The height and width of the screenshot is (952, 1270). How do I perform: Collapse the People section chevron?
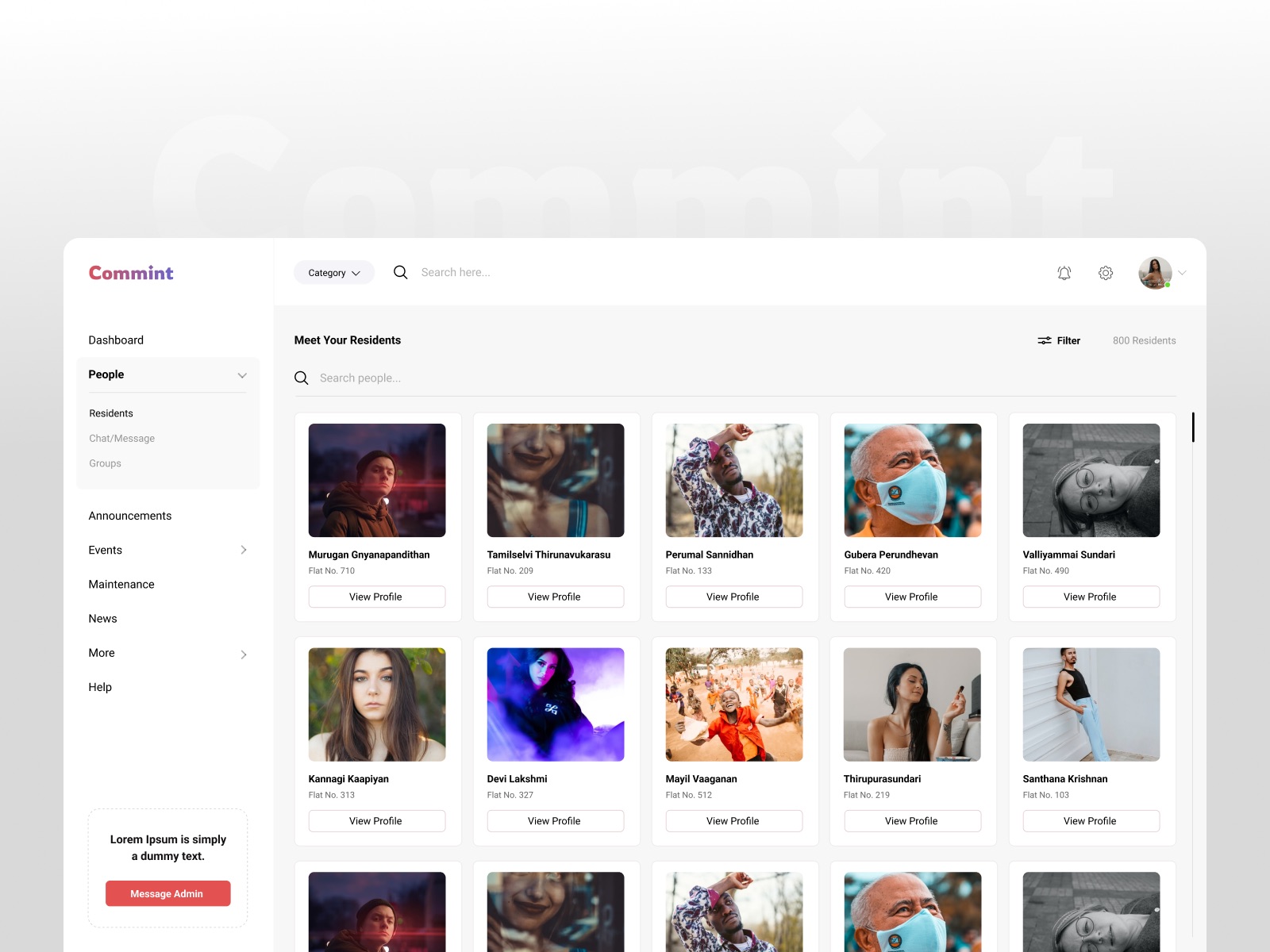242,375
